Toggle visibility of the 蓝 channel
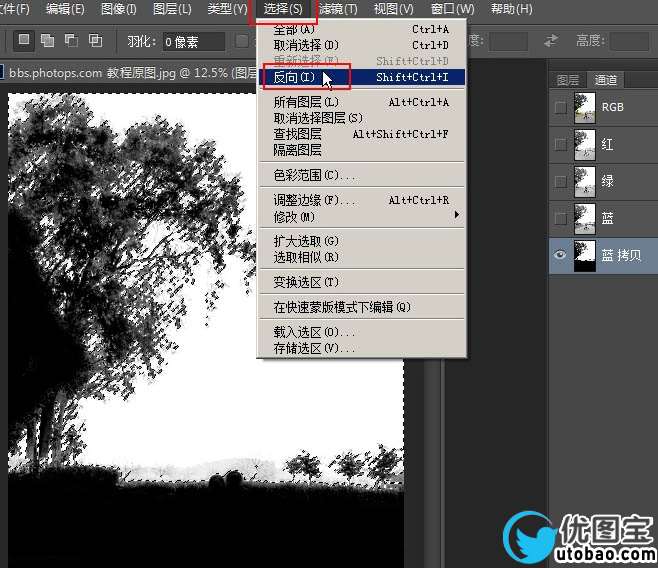The width and height of the screenshot is (658, 568). pyautogui.click(x=561, y=218)
